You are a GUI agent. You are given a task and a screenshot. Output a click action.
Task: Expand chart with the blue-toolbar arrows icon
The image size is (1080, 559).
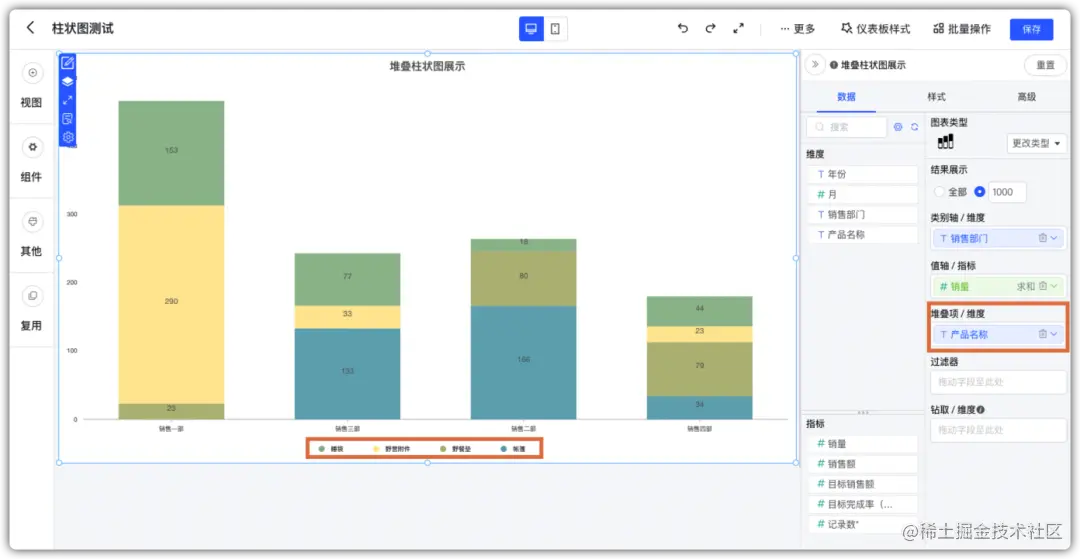click(x=68, y=100)
